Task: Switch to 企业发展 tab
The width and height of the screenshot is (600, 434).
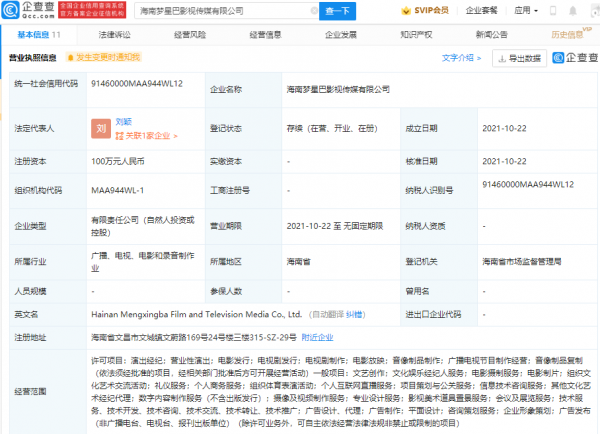Action: tap(341, 35)
